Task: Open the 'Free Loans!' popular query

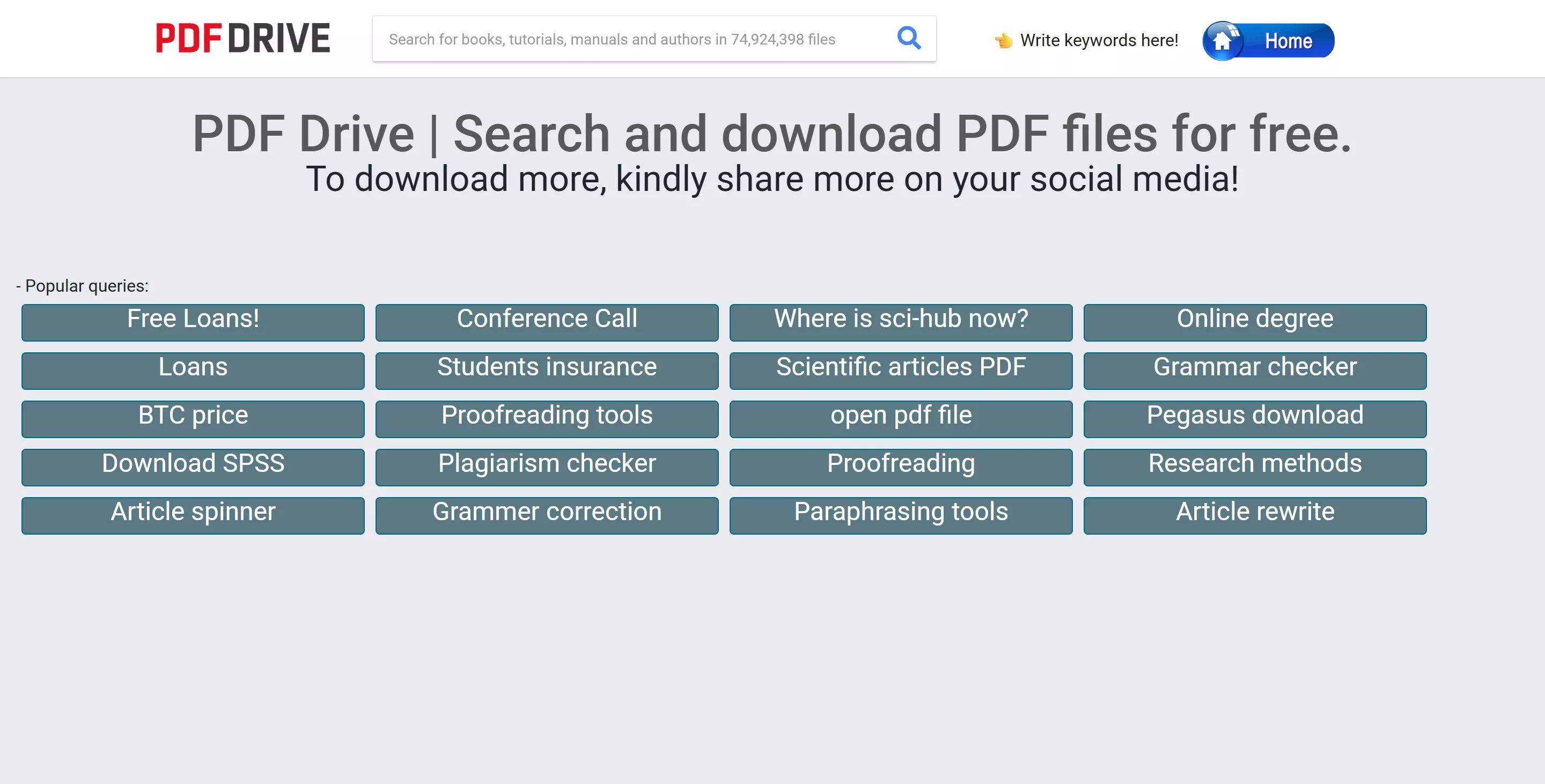Action: coord(193,322)
